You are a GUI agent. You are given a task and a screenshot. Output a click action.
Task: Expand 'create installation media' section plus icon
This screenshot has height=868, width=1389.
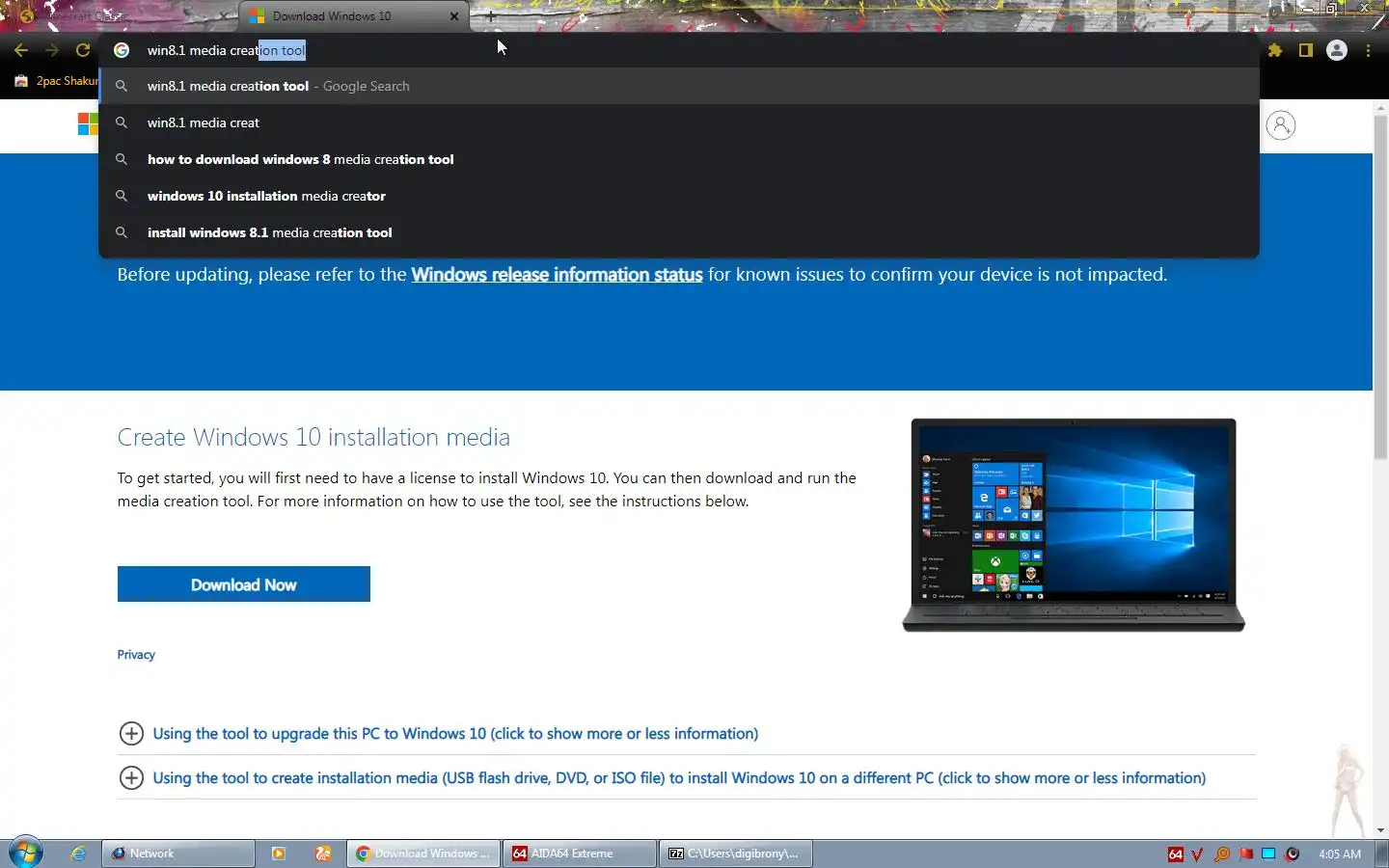[x=131, y=777]
